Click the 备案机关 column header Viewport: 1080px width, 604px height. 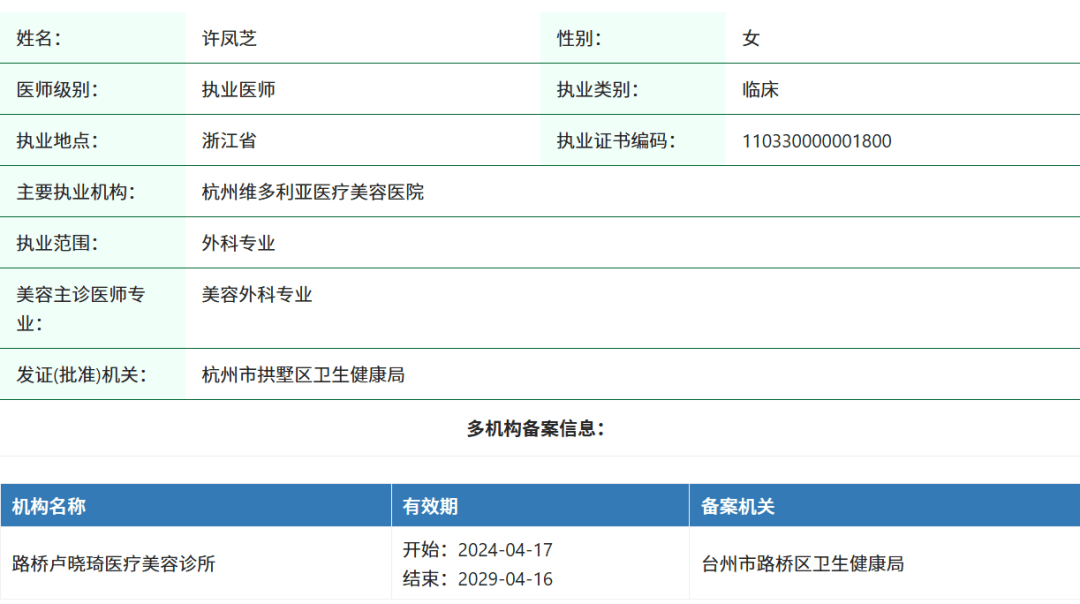tap(738, 506)
